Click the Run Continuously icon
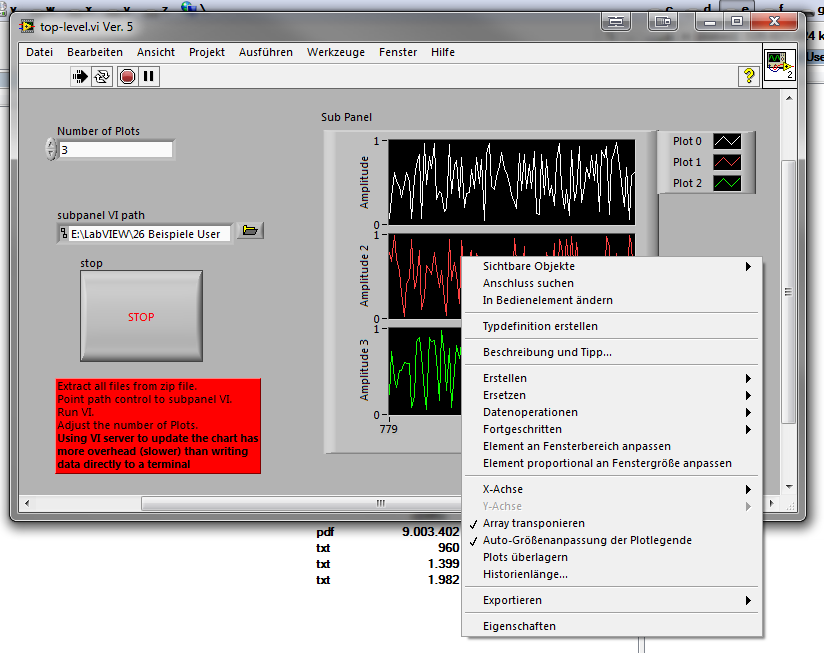This screenshot has width=824, height=653. click(x=103, y=76)
